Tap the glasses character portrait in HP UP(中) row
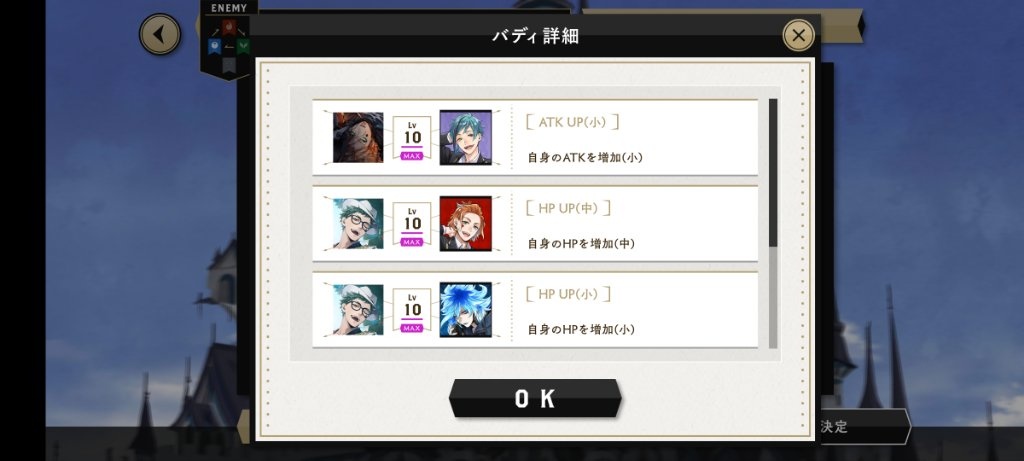The image size is (1024, 461). [x=358, y=224]
